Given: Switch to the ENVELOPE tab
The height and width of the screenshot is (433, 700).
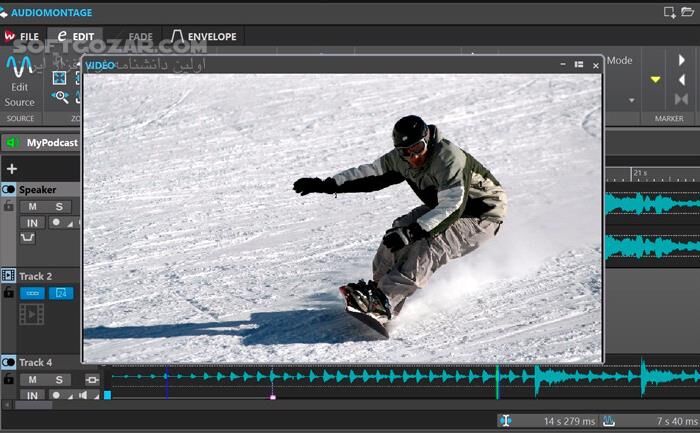Looking at the screenshot, I should (203, 37).
